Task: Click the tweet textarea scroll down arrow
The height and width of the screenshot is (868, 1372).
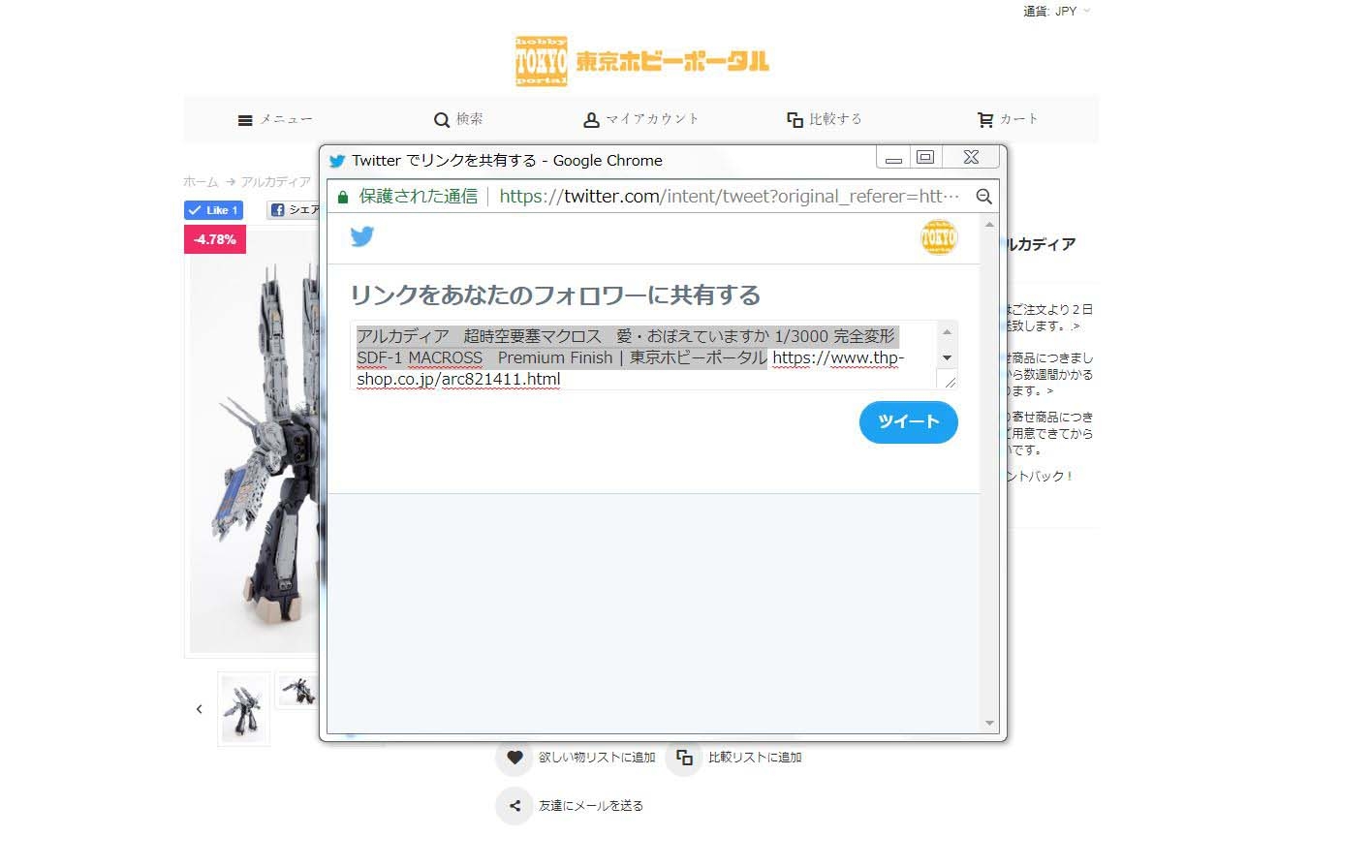Action: coord(947,357)
